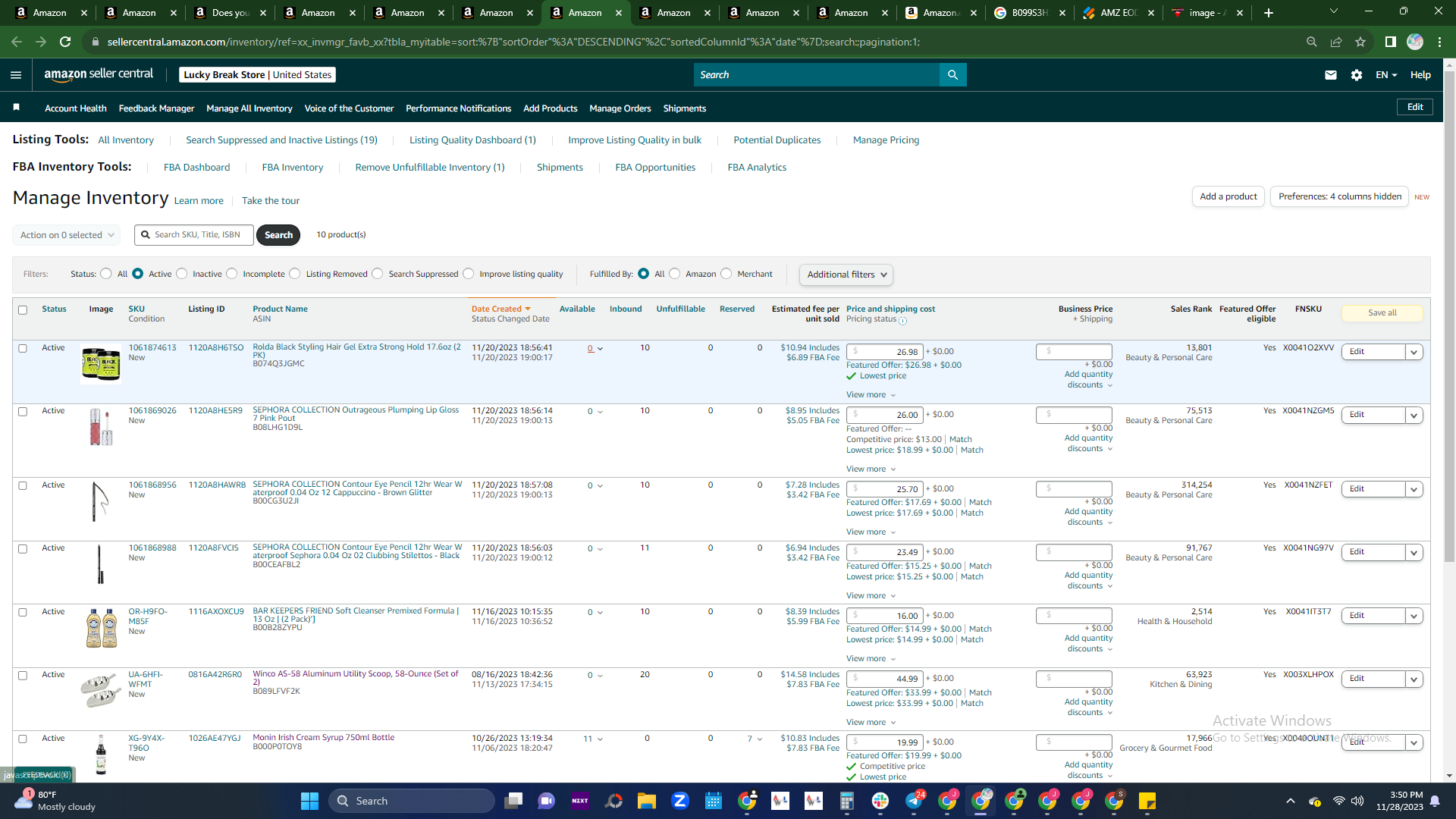Click the Save all button

click(1382, 313)
